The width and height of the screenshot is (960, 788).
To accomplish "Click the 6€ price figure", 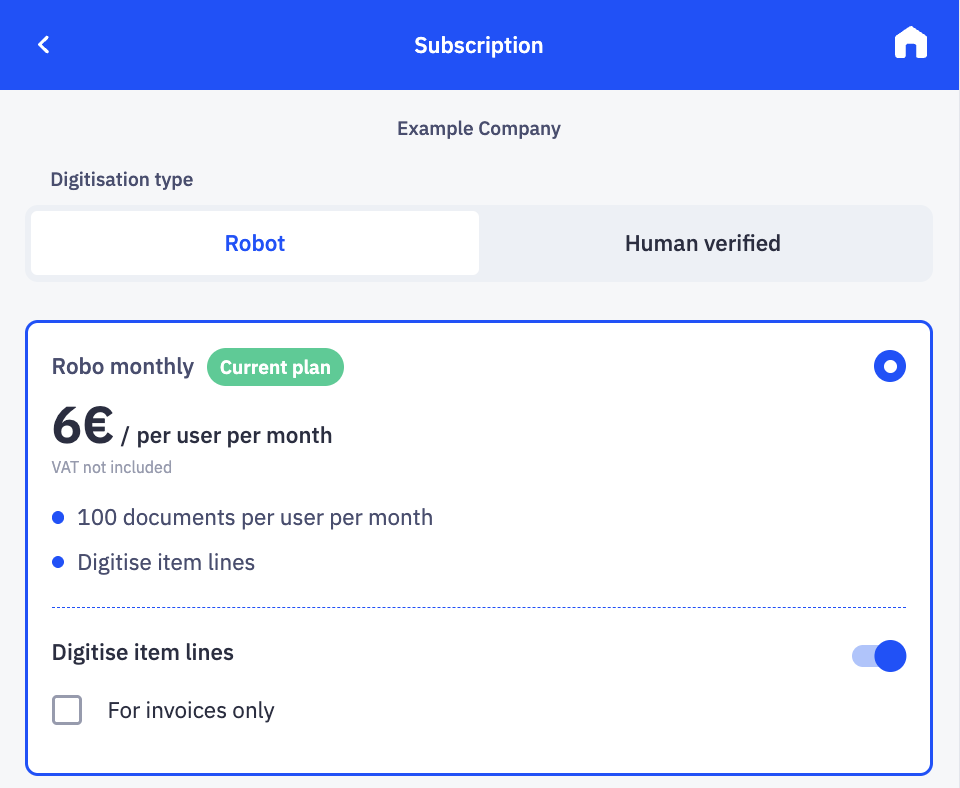I will [x=83, y=426].
